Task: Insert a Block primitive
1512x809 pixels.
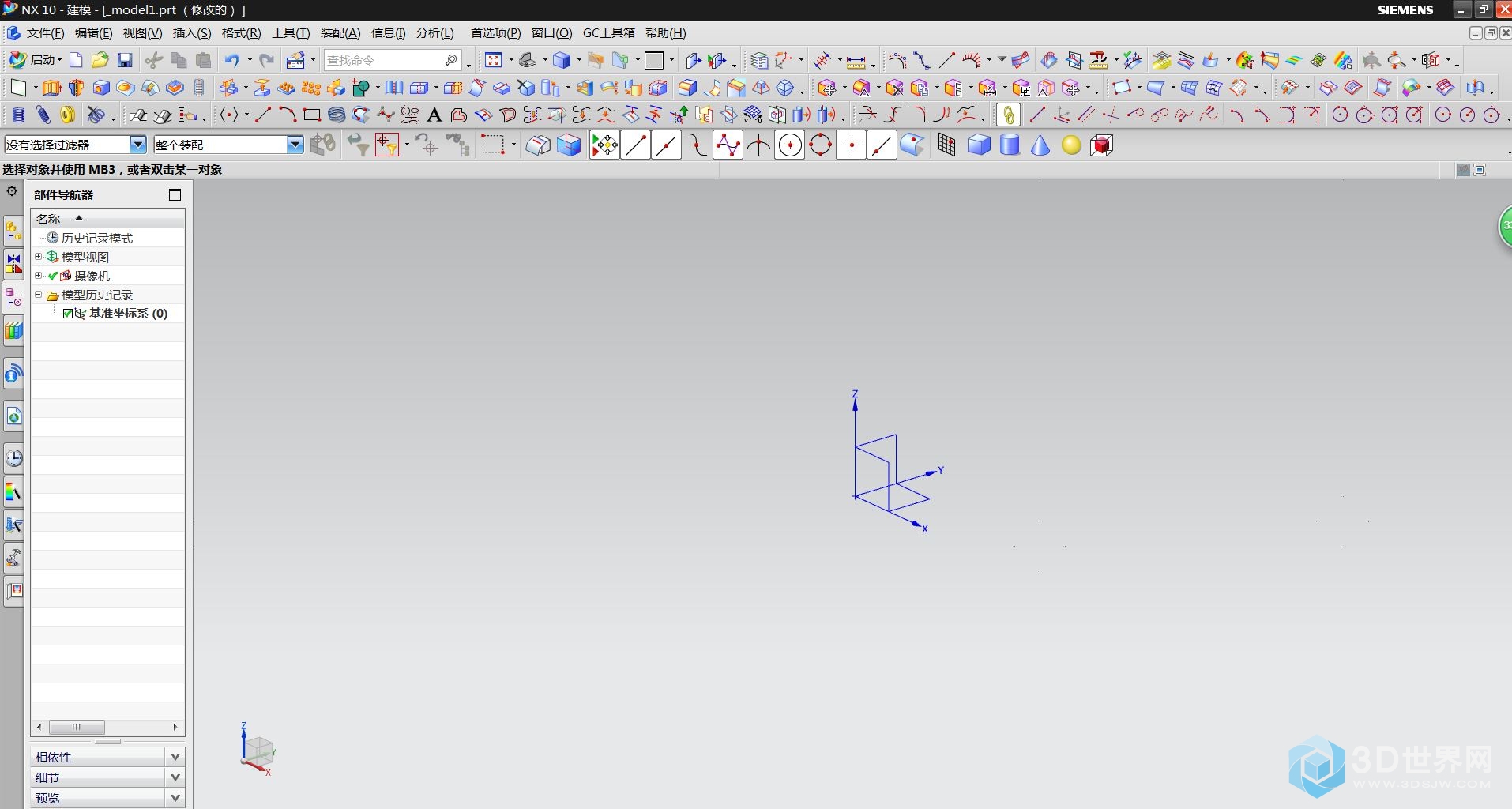Action: point(979,145)
